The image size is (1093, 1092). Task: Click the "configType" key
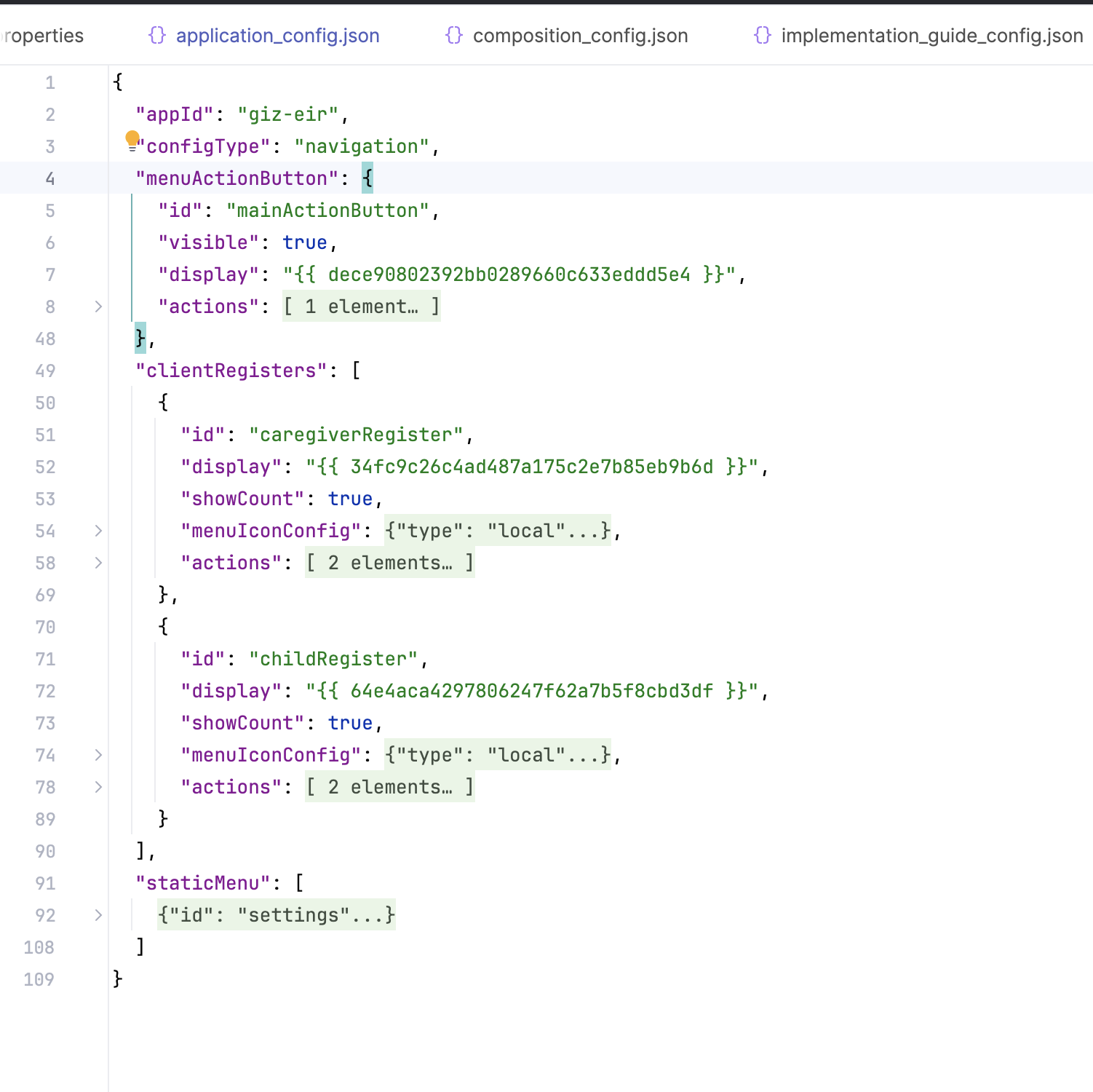203,146
